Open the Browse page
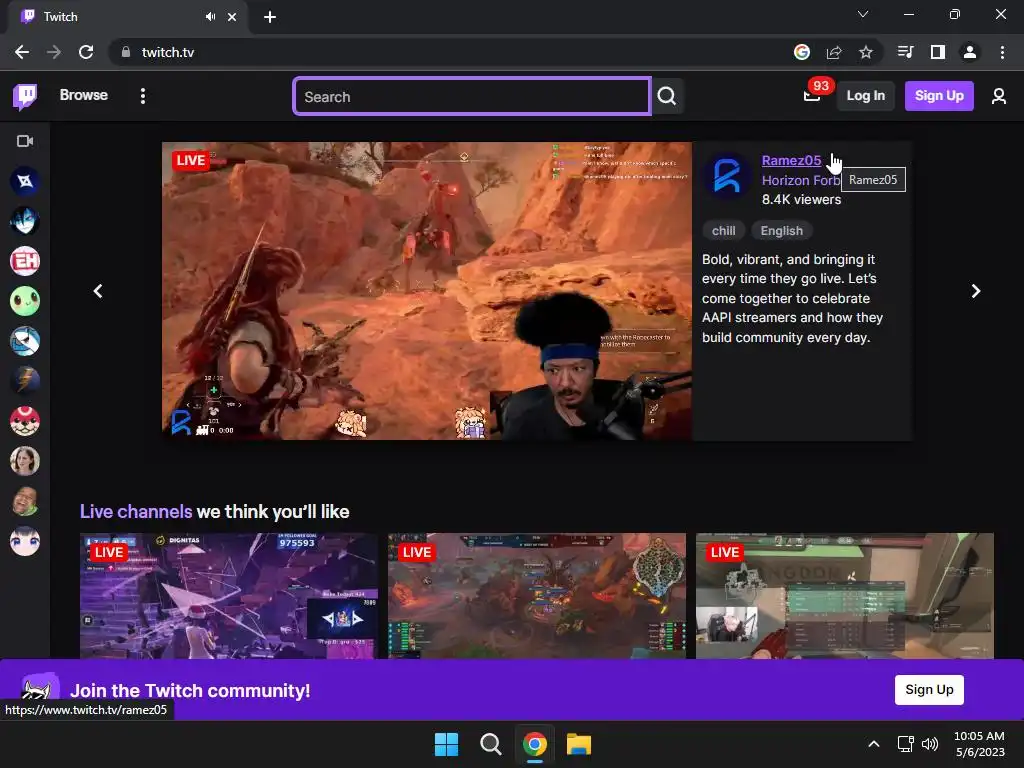The width and height of the screenshot is (1024, 768). coord(84,95)
